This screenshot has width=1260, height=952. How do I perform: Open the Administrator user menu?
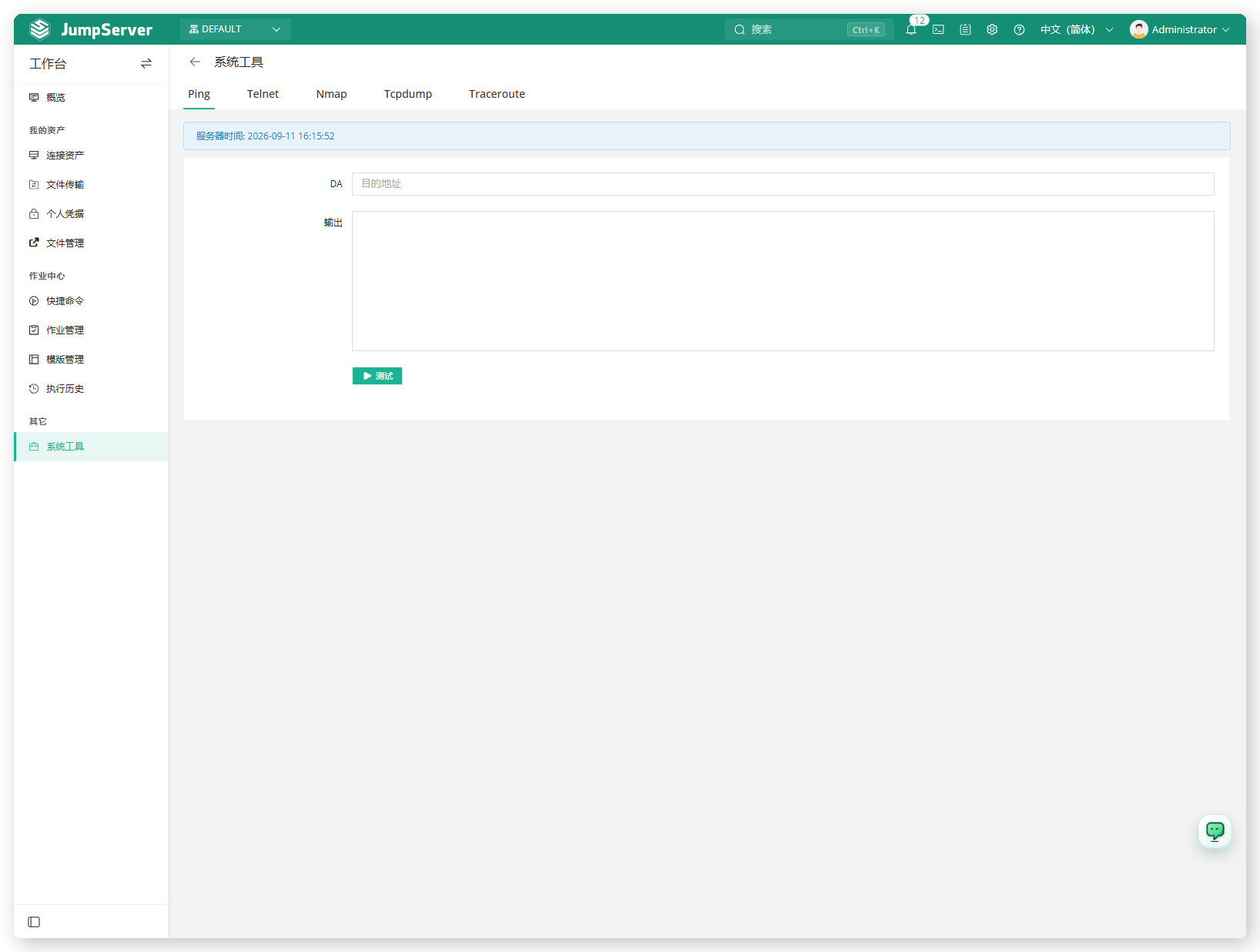(1180, 29)
